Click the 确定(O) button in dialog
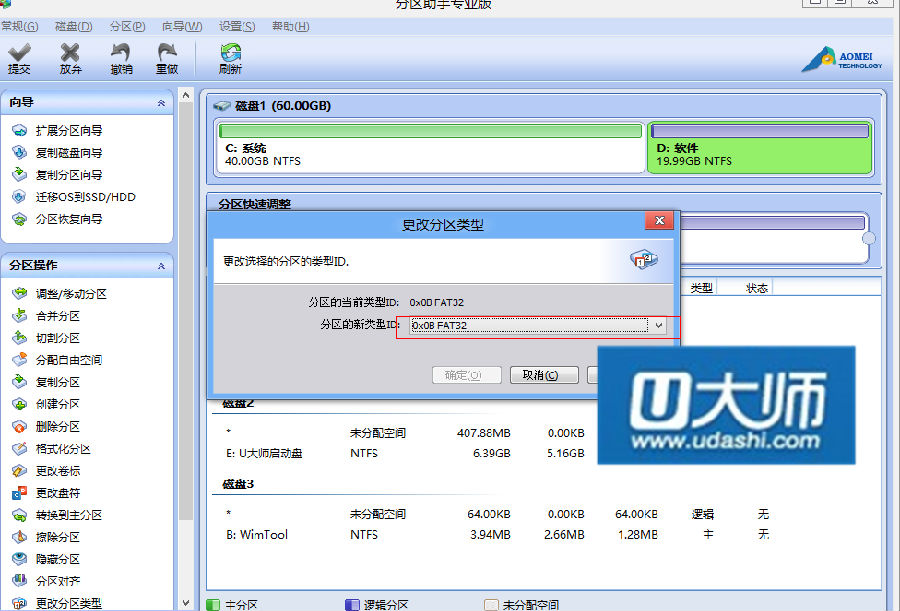 (x=465, y=375)
